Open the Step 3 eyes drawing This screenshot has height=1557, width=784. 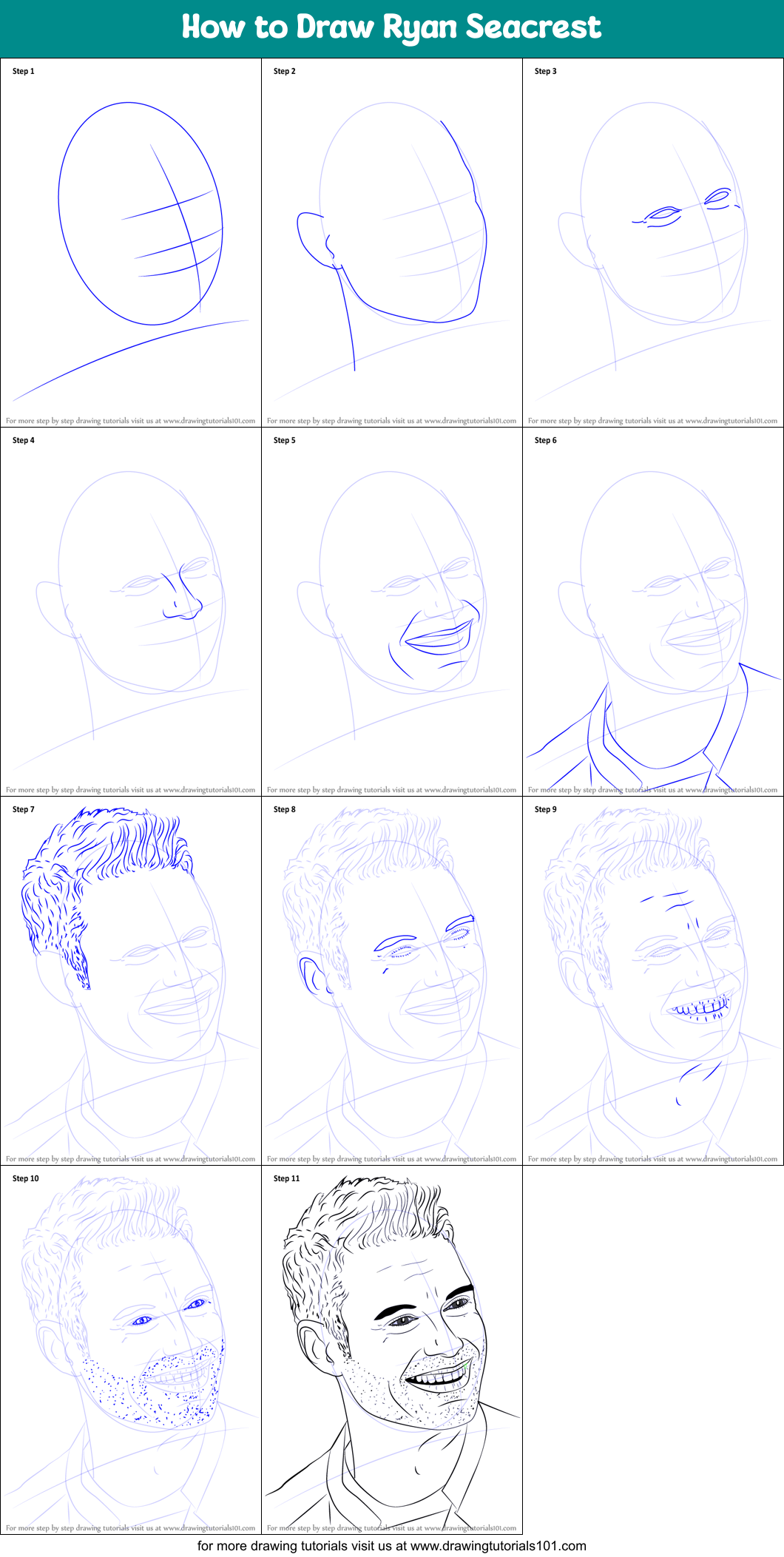[x=653, y=243]
